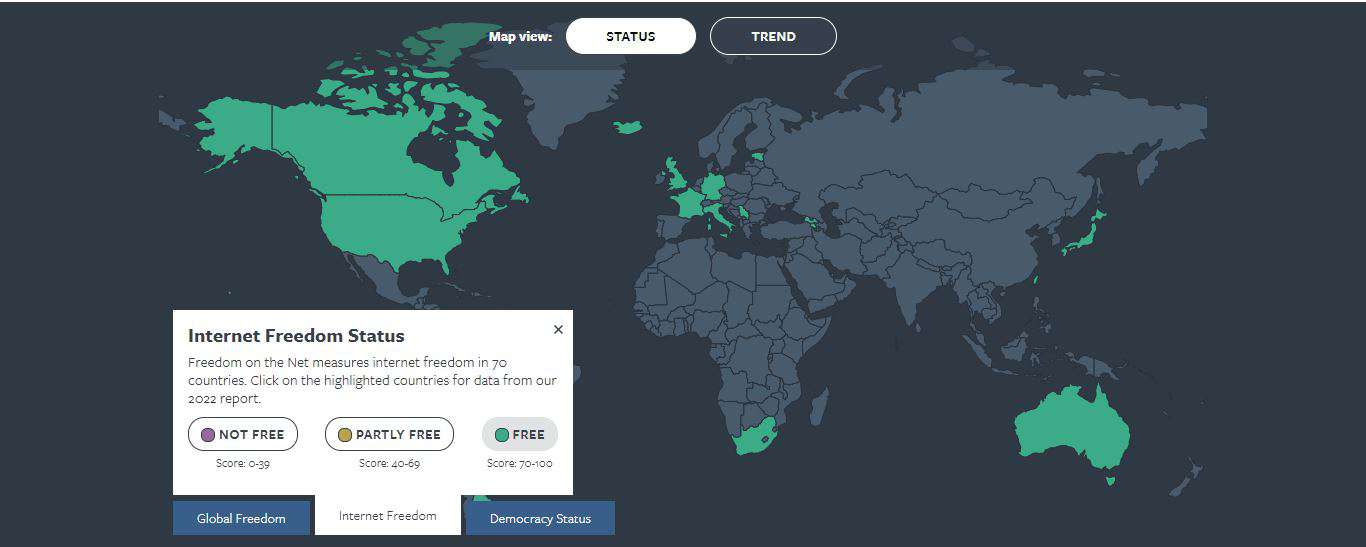Select the Internet Freedom tab

(388, 516)
